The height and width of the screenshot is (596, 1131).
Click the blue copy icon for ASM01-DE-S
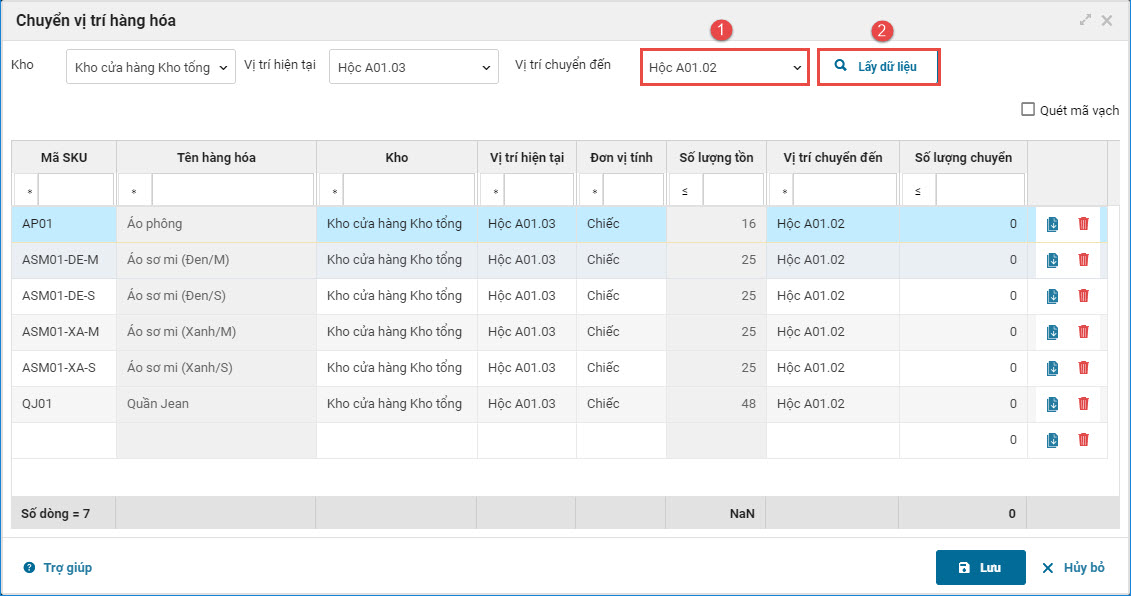point(1052,296)
